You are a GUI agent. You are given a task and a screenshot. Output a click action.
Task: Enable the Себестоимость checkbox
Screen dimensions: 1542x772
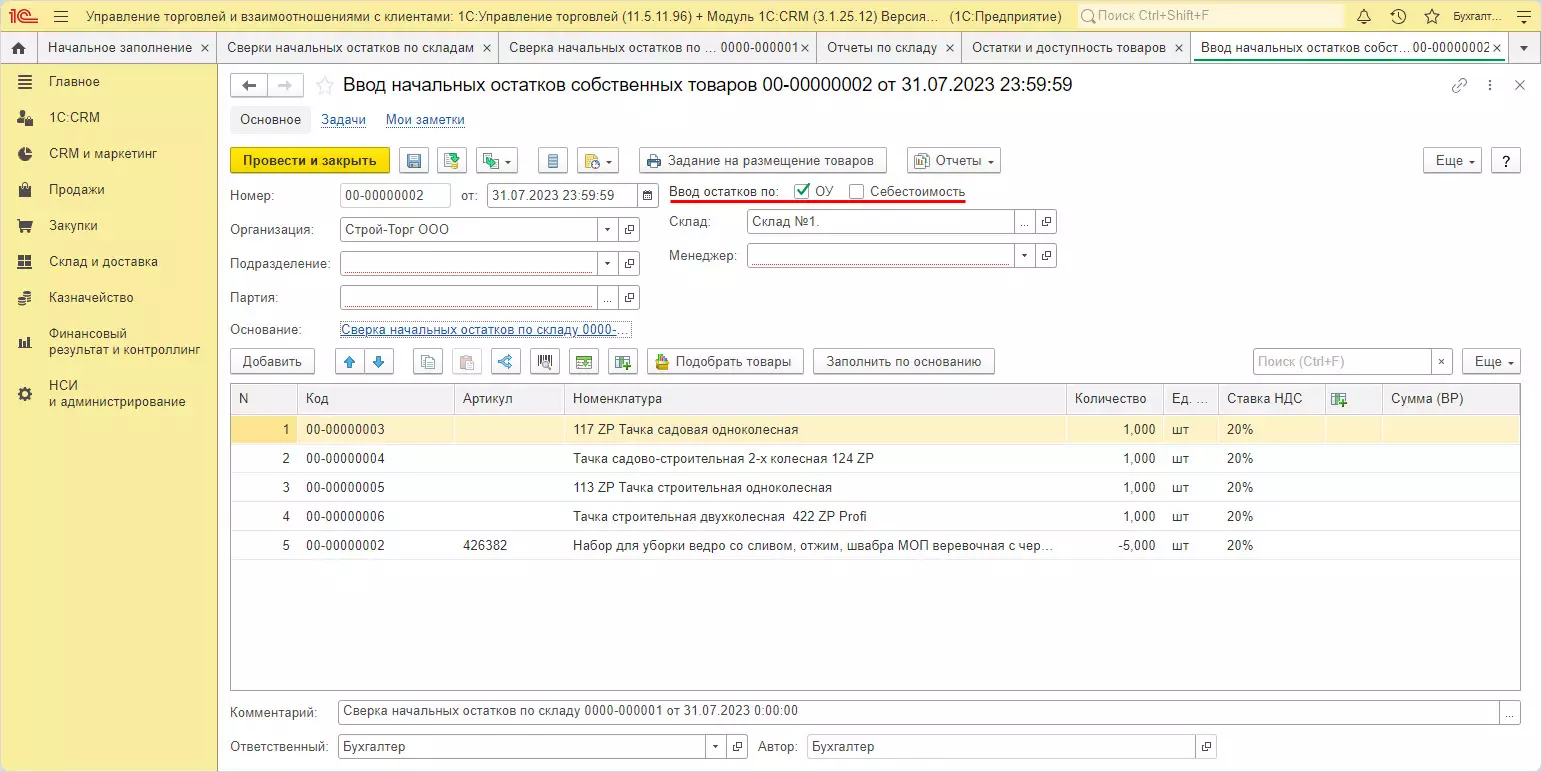point(856,191)
